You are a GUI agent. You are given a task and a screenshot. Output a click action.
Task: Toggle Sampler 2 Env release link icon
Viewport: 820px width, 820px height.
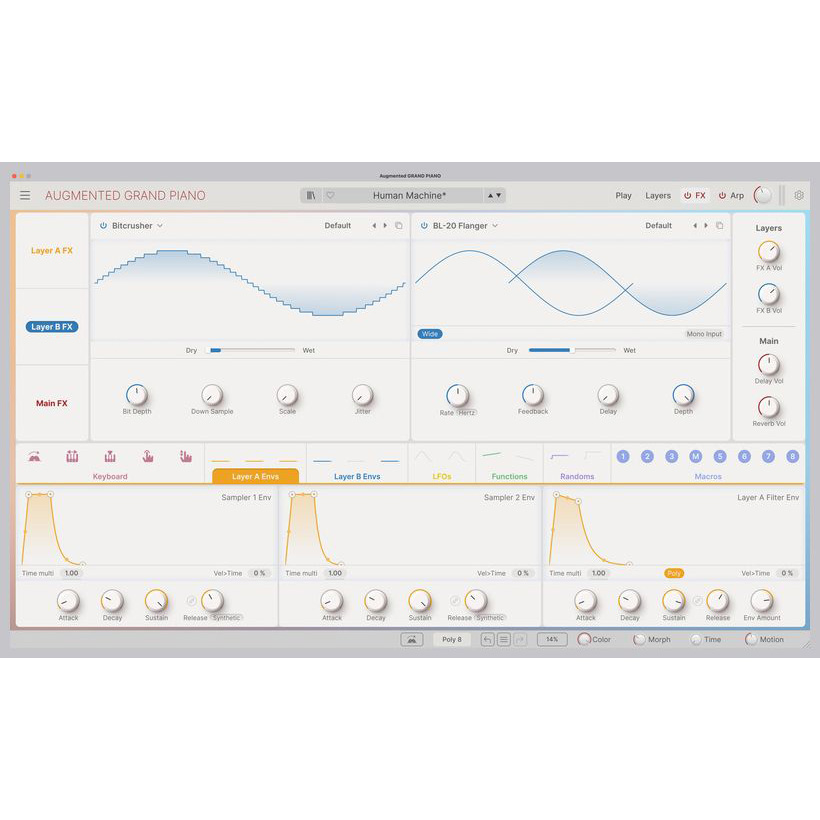(x=455, y=601)
